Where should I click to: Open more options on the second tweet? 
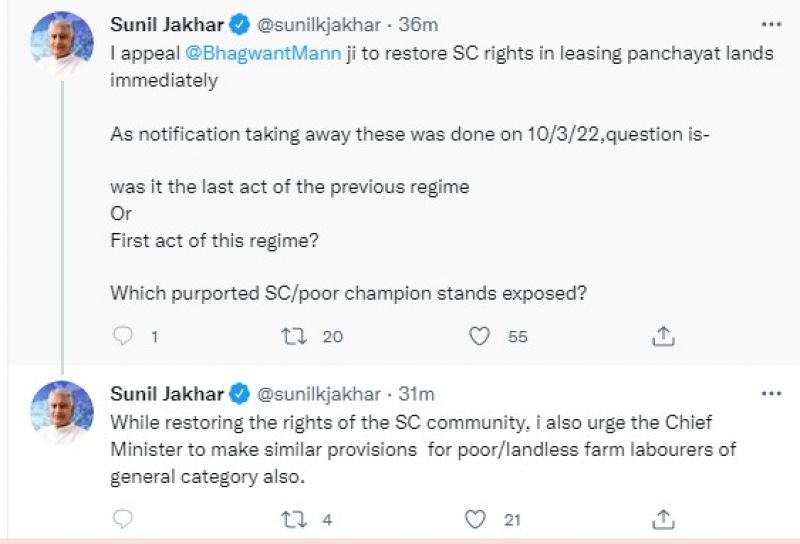click(771, 394)
